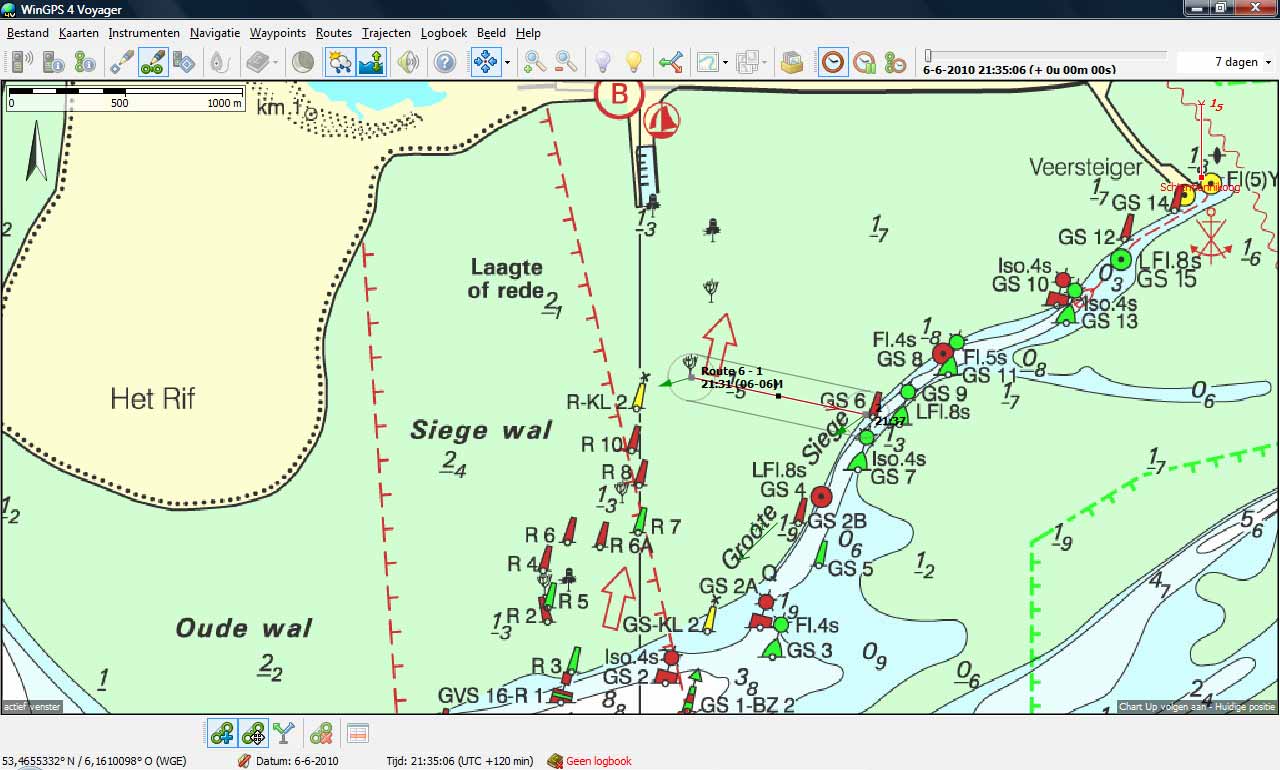1280x770 pixels.
Task: Click the route table list icon
Action: point(357,734)
